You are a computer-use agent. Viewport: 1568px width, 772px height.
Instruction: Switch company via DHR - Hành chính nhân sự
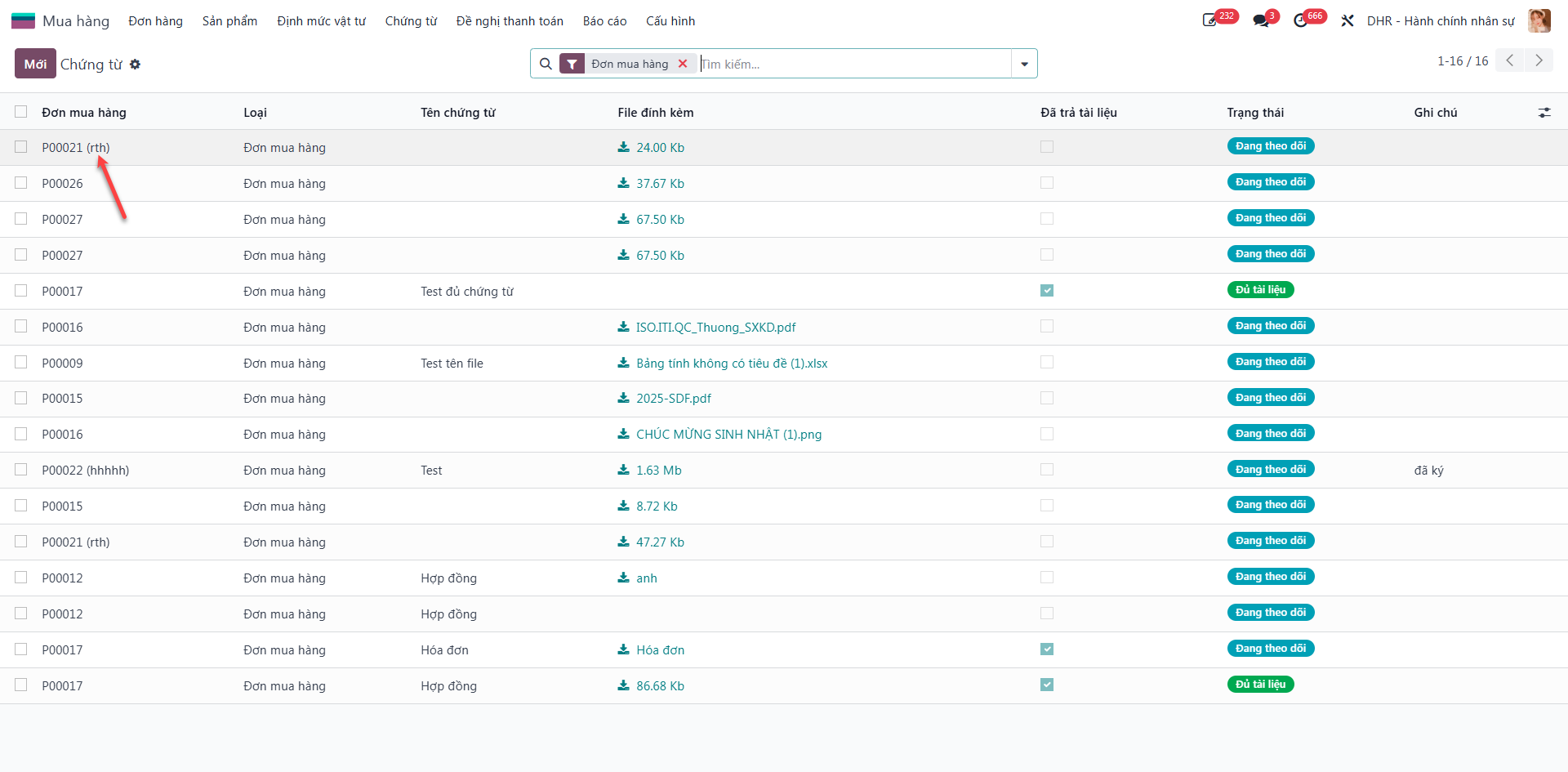1441,21
